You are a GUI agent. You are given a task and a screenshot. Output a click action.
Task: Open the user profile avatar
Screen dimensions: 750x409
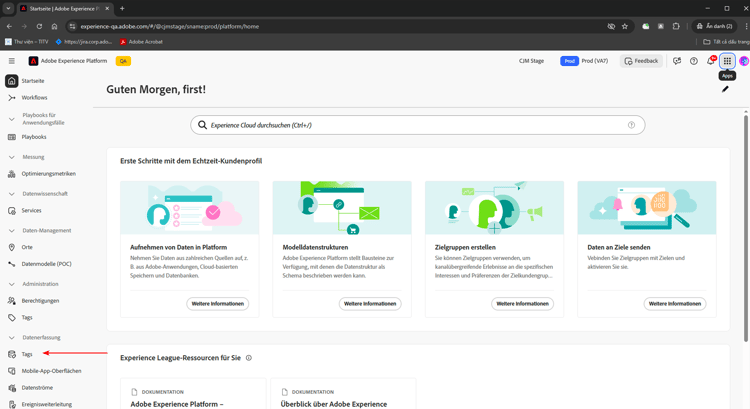(744, 61)
